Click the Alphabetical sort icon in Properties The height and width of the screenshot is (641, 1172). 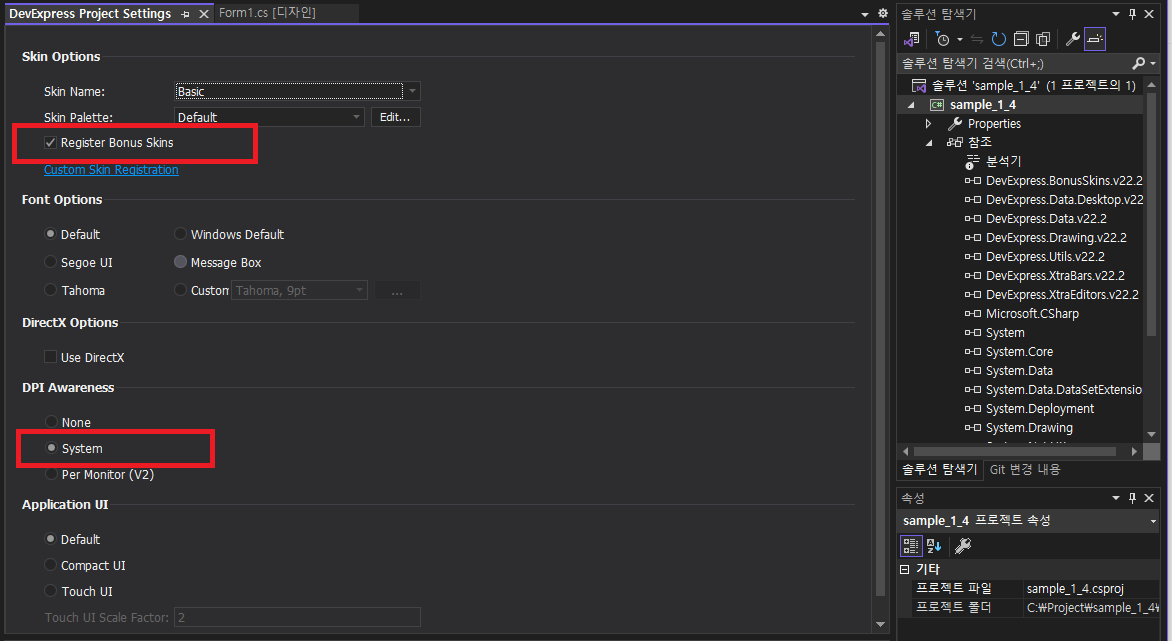pyautogui.click(x=934, y=546)
